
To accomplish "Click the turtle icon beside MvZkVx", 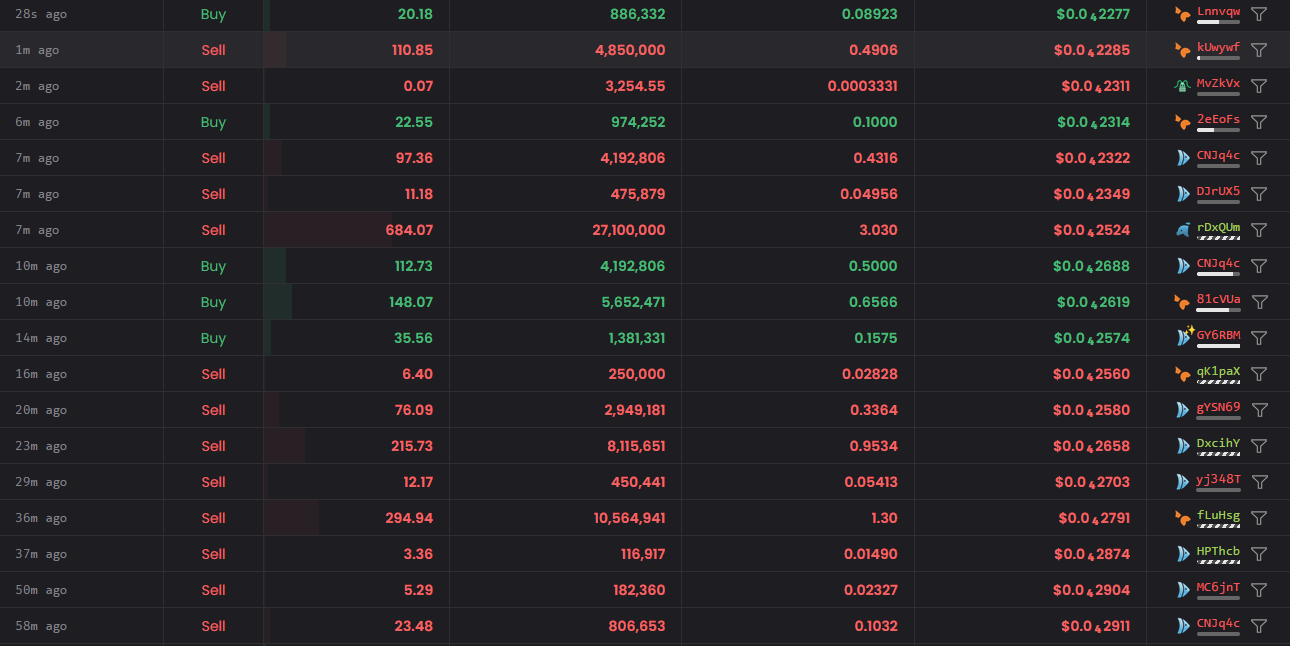I will point(1183,86).
